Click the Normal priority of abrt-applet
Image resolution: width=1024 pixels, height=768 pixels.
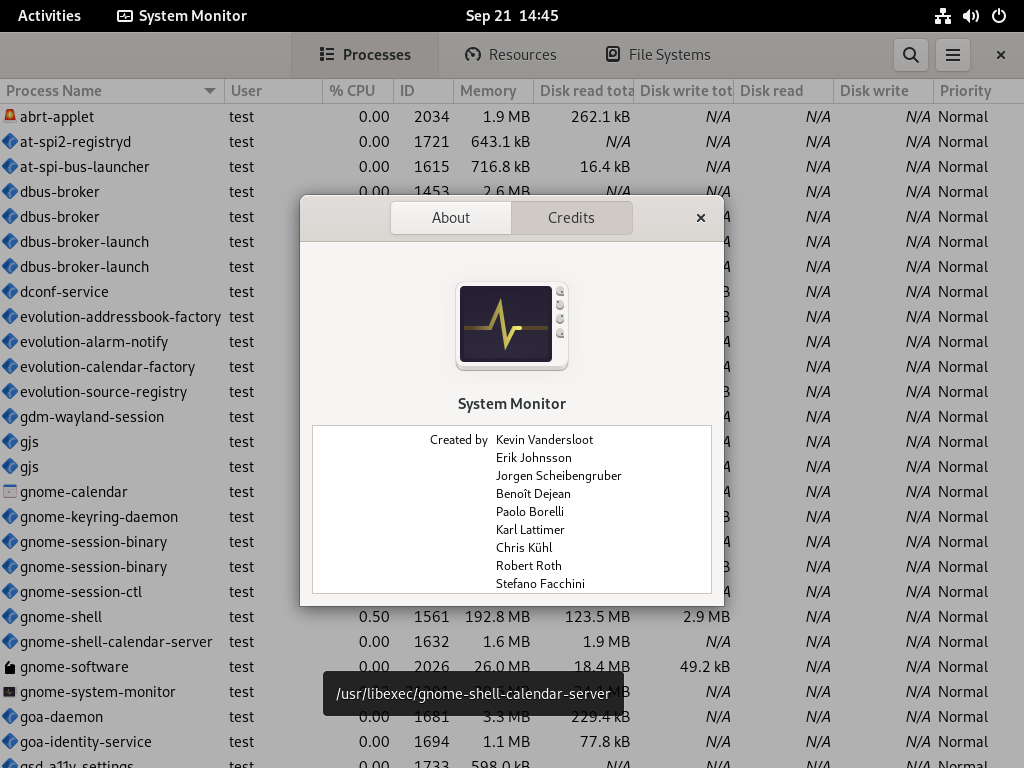pos(963,116)
